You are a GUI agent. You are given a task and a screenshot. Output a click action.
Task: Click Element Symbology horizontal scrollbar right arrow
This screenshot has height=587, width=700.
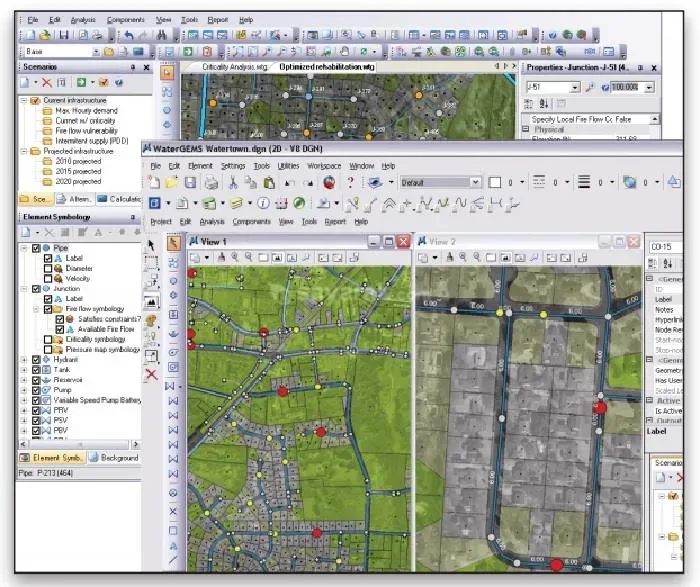(136, 445)
